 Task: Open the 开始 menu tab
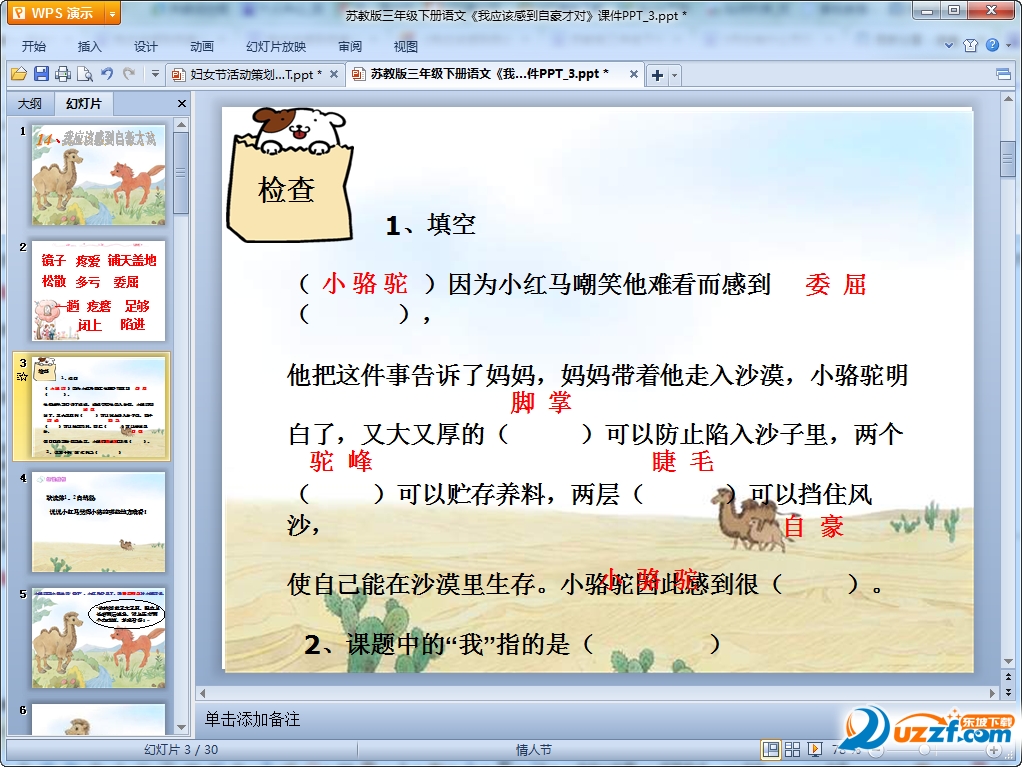[x=33, y=46]
